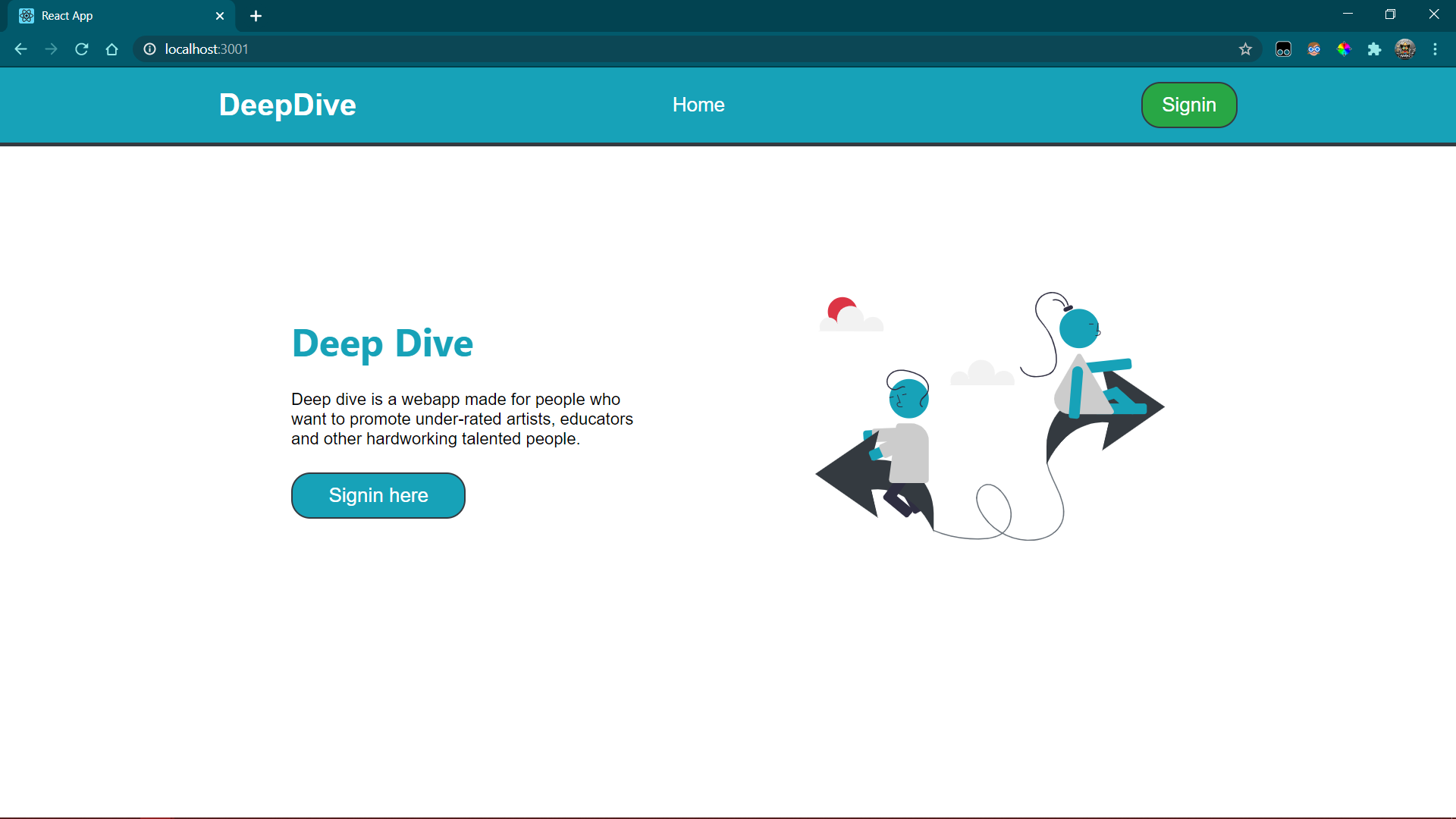Click the Signin here button
Viewport: 1456px width, 819px height.
[x=378, y=495]
